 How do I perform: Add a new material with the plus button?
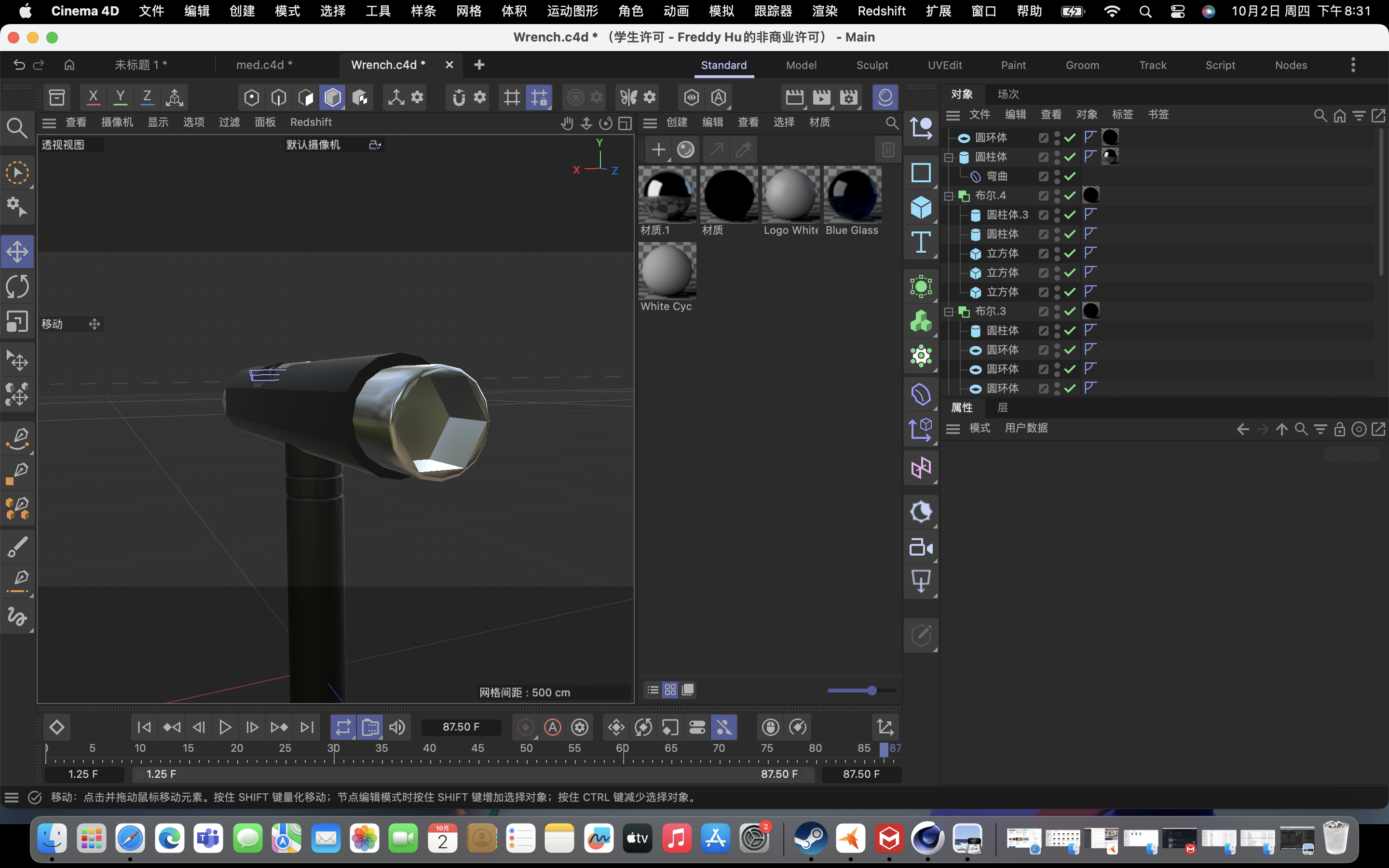point(658,149)
